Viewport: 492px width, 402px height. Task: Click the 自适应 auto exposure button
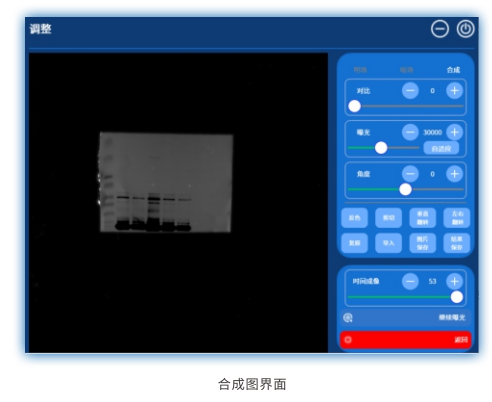click(441, 148)
